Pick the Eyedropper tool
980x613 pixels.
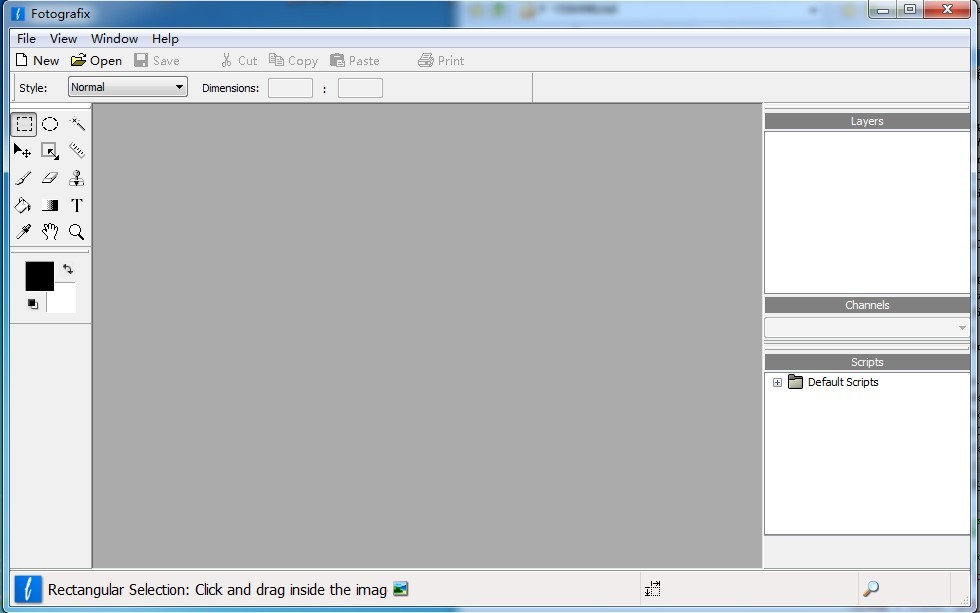pyautogui.click(x=23, y=232)
